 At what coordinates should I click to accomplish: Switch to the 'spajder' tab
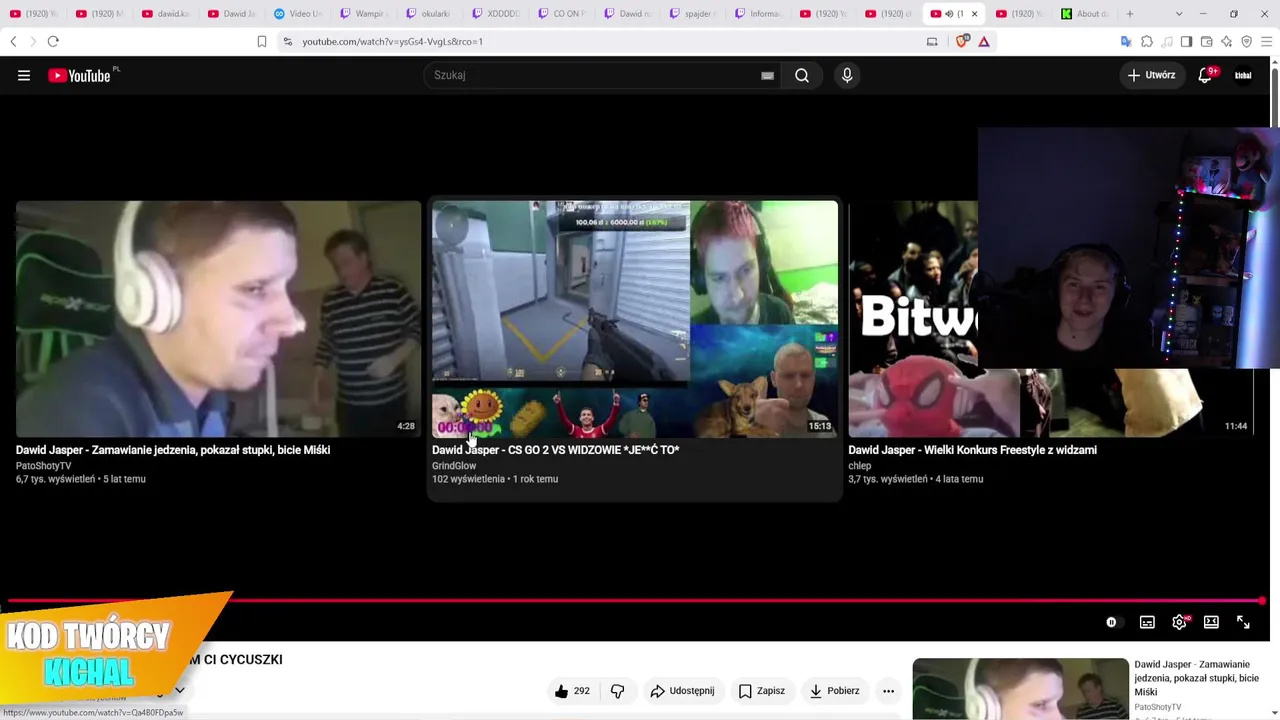coord(692,14)
